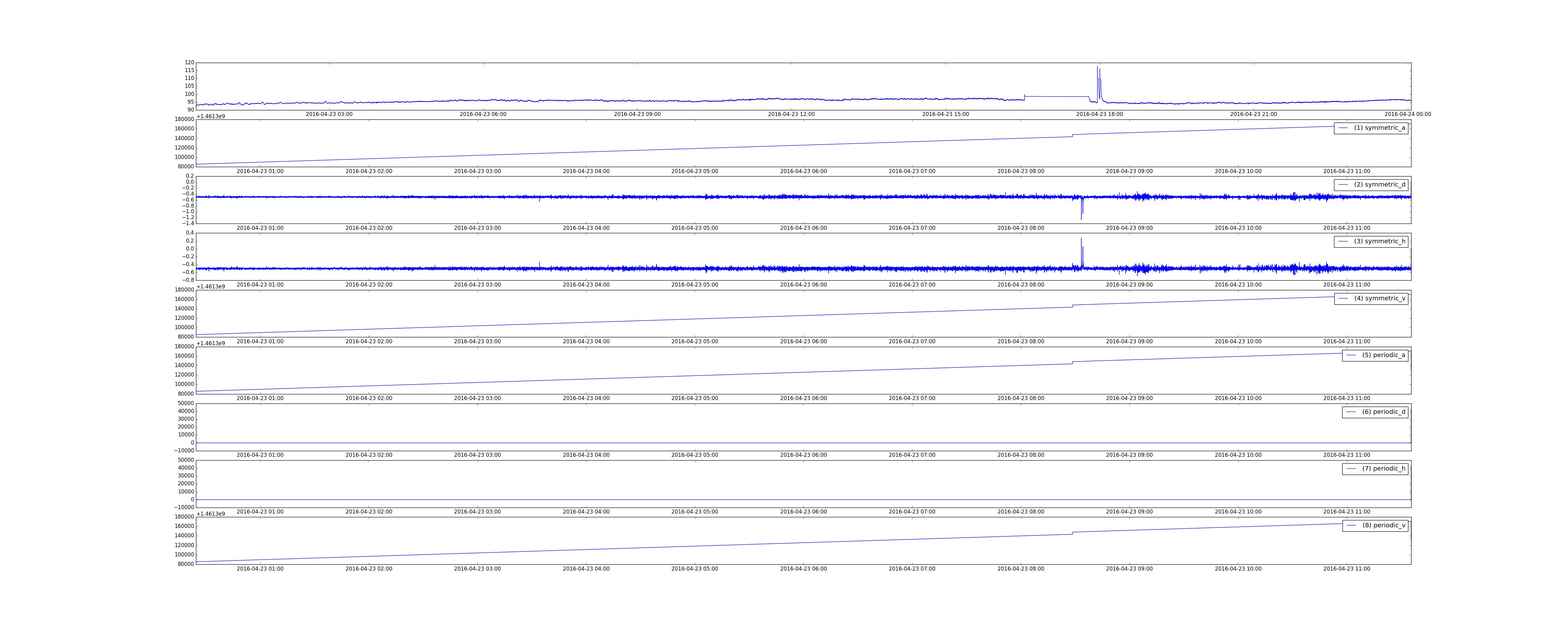Viewport: 1568px width, 627px height.
Task: Click the 40000 y-axis tick on periodic_d plot
Action: (186, 411)
